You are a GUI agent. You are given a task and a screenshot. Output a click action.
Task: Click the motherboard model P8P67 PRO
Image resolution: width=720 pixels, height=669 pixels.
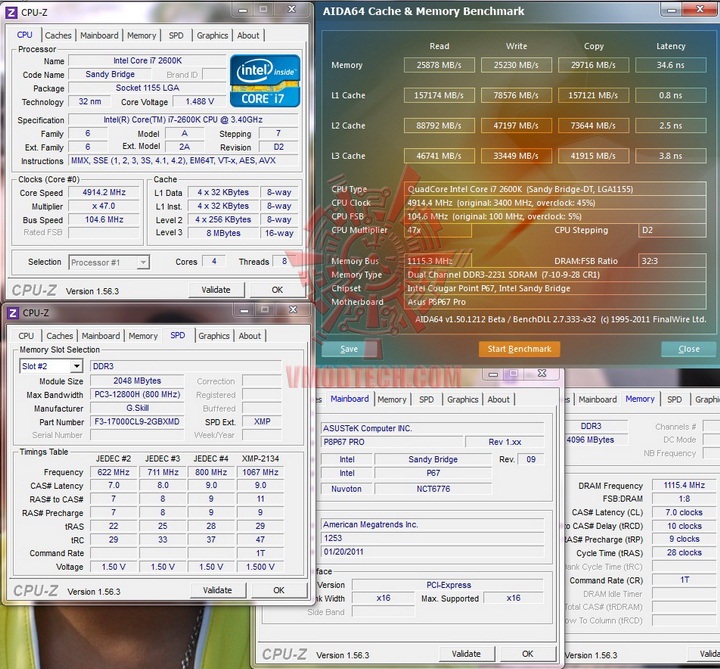(x=392, y=442)
